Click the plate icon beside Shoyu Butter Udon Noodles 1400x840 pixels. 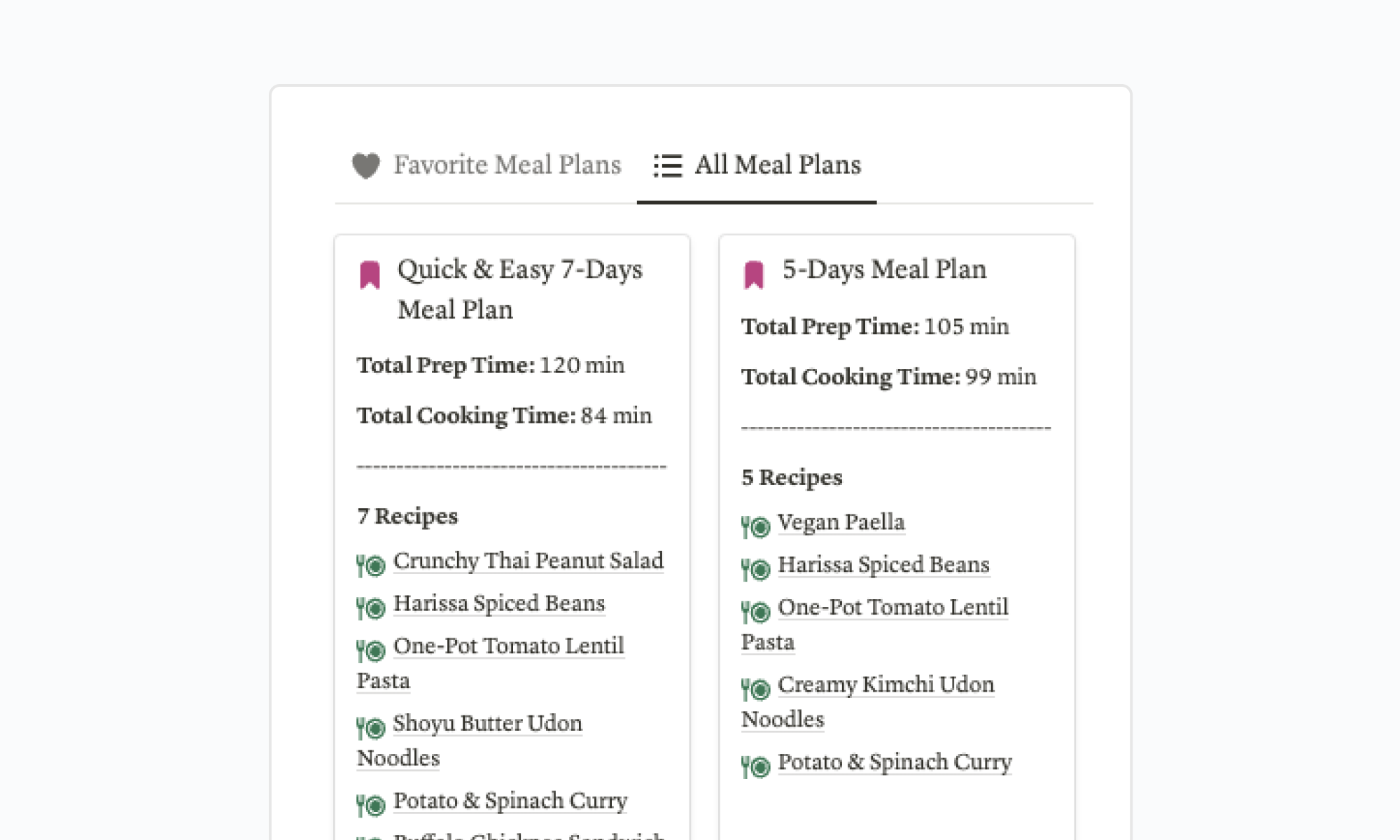point(371,727)
